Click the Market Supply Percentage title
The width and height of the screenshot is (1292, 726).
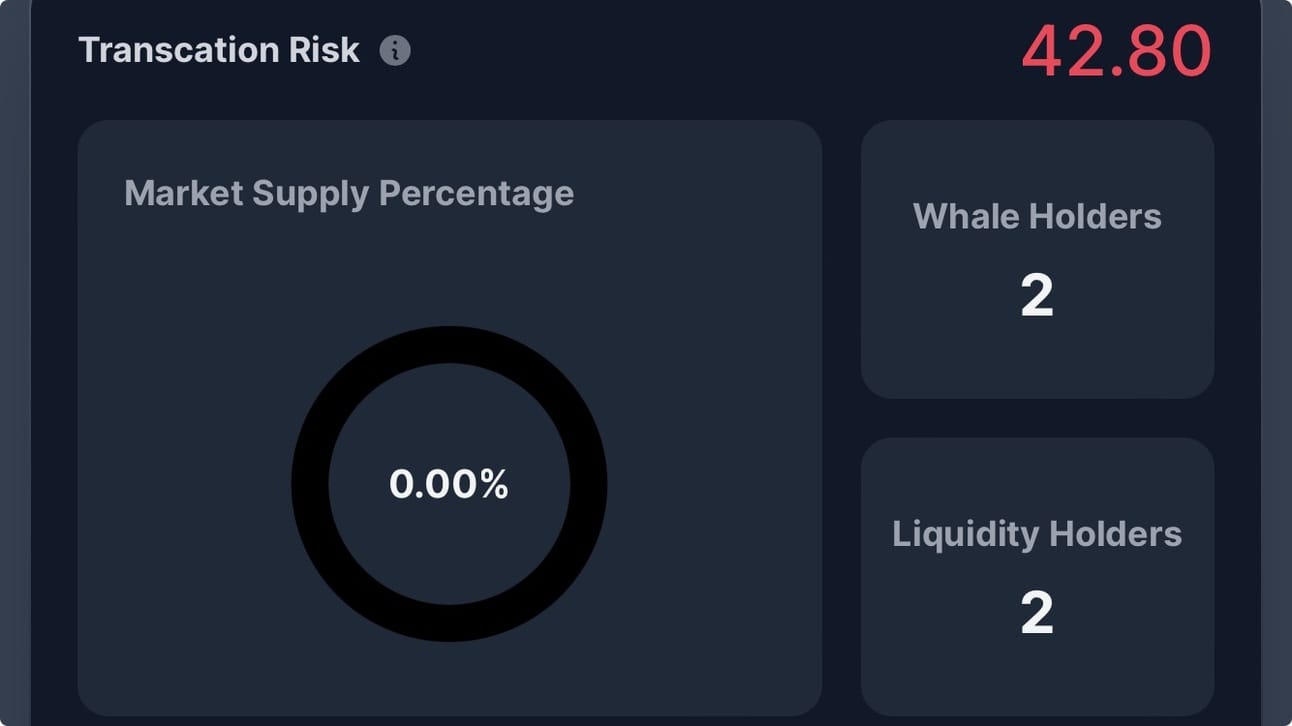point(349,193)
